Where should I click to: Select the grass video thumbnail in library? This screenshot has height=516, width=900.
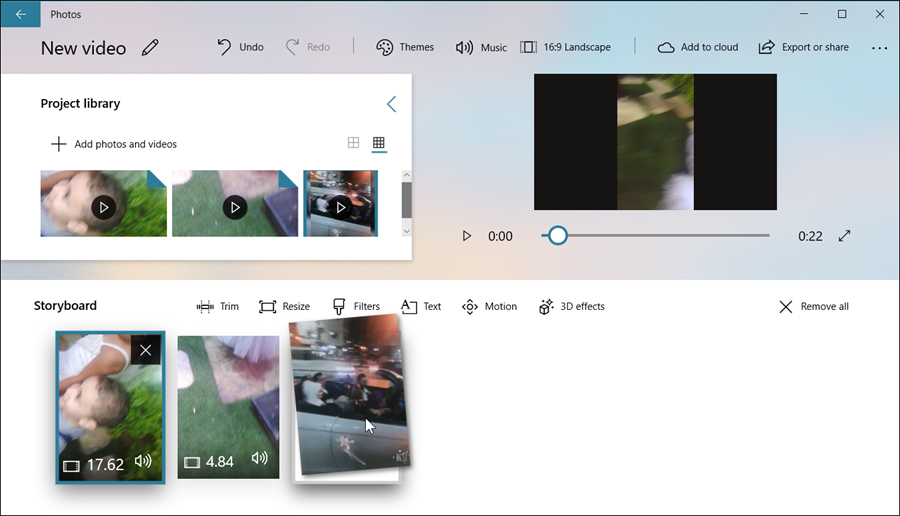pos(235,203)
